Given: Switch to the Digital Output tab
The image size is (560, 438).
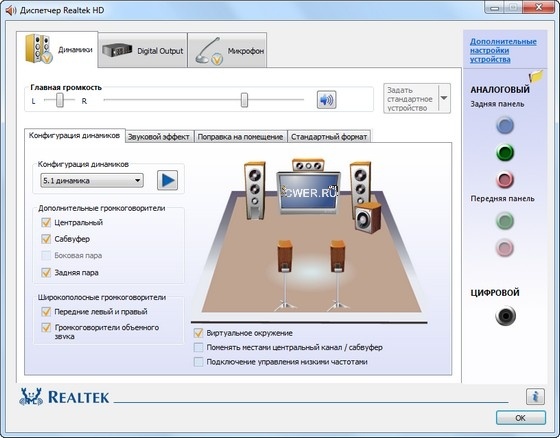Looking at the screenshot, I should point(143,50).
